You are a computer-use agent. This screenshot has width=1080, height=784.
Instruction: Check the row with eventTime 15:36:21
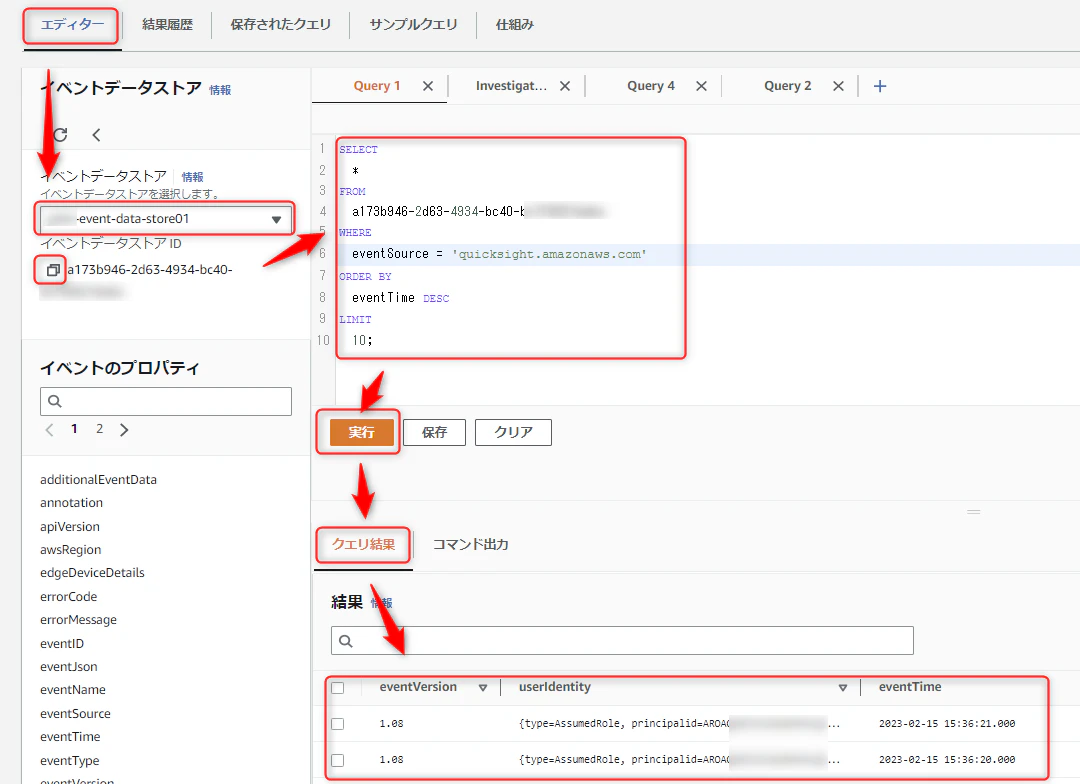tap(338, 724)
